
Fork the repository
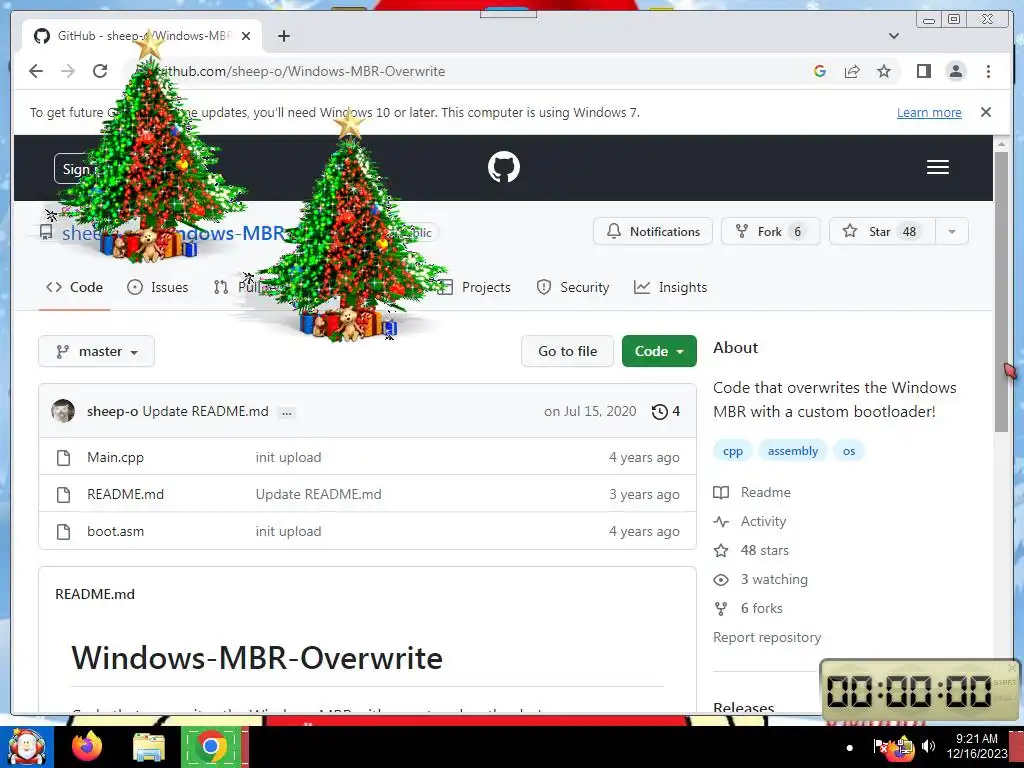click(770, 231)
